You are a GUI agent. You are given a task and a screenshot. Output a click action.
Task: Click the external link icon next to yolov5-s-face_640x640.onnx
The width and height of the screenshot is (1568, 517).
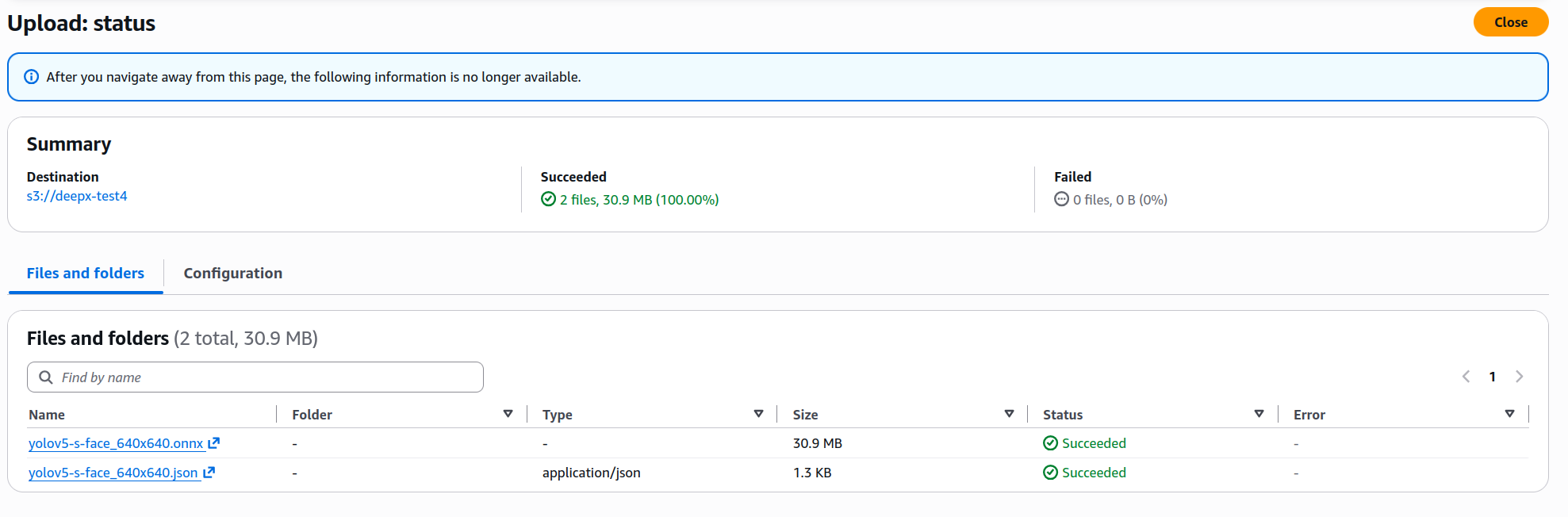(x=213, y=443)
